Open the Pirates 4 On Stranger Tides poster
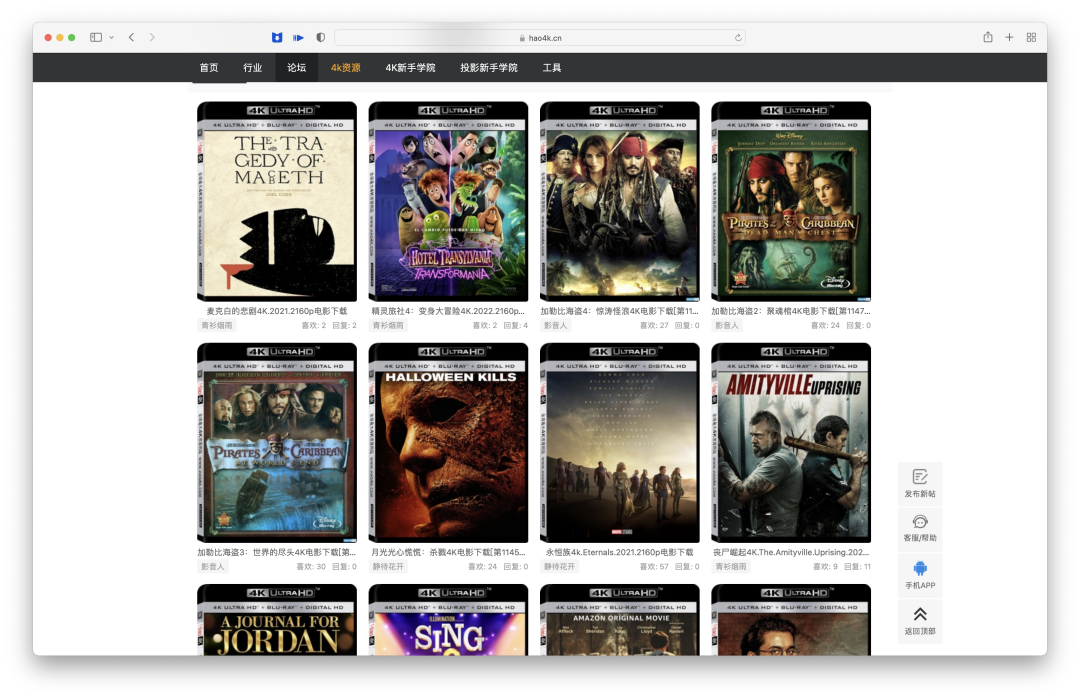 click(620, 201)
